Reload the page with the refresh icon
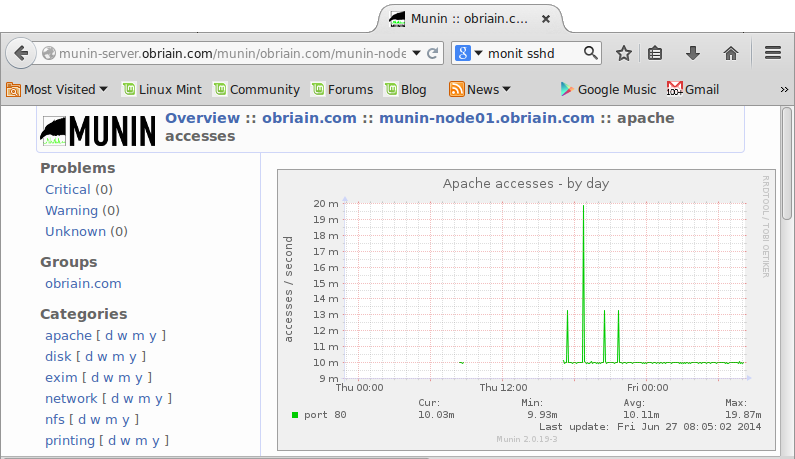 [x=432, y=53]
